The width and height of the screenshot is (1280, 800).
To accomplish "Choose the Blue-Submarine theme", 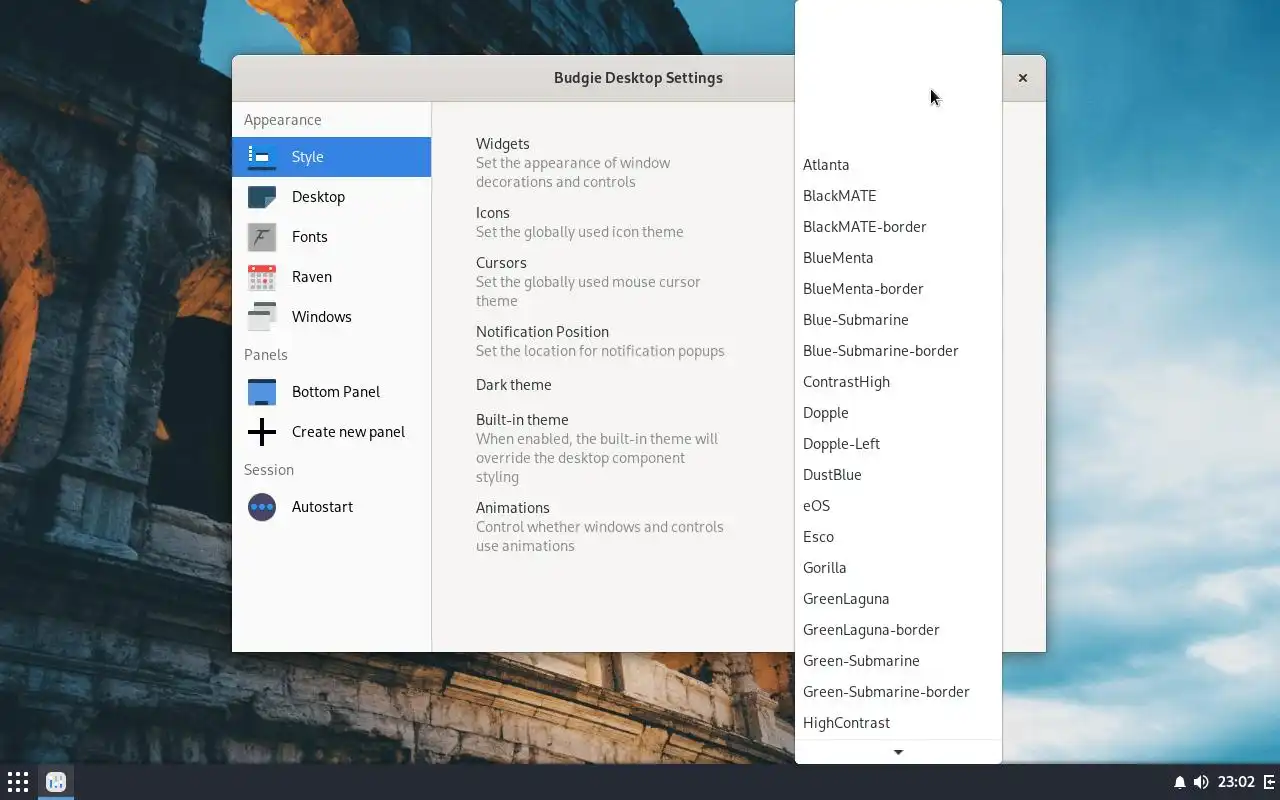I will pos(898,320).
